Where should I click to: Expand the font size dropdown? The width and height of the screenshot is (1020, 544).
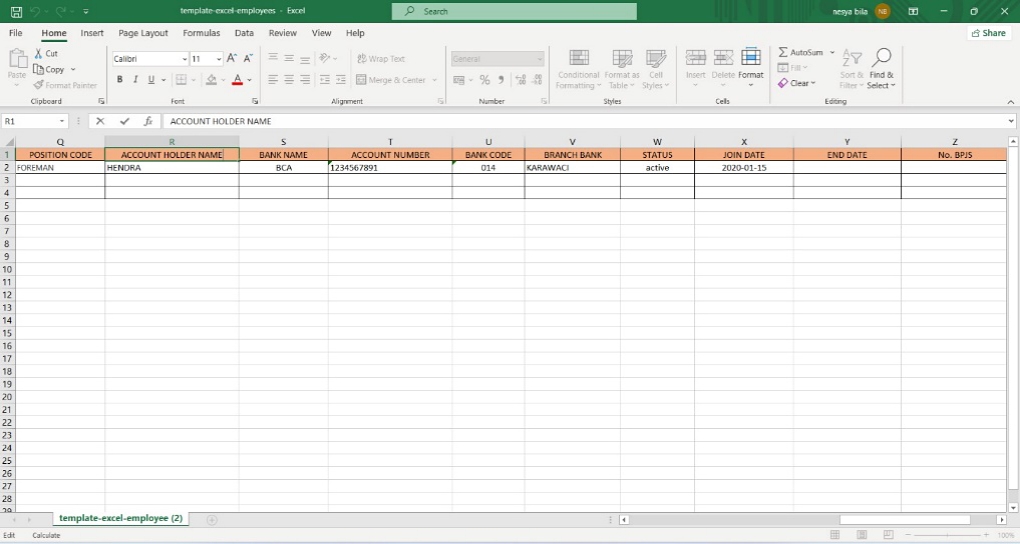click(219, 59)
